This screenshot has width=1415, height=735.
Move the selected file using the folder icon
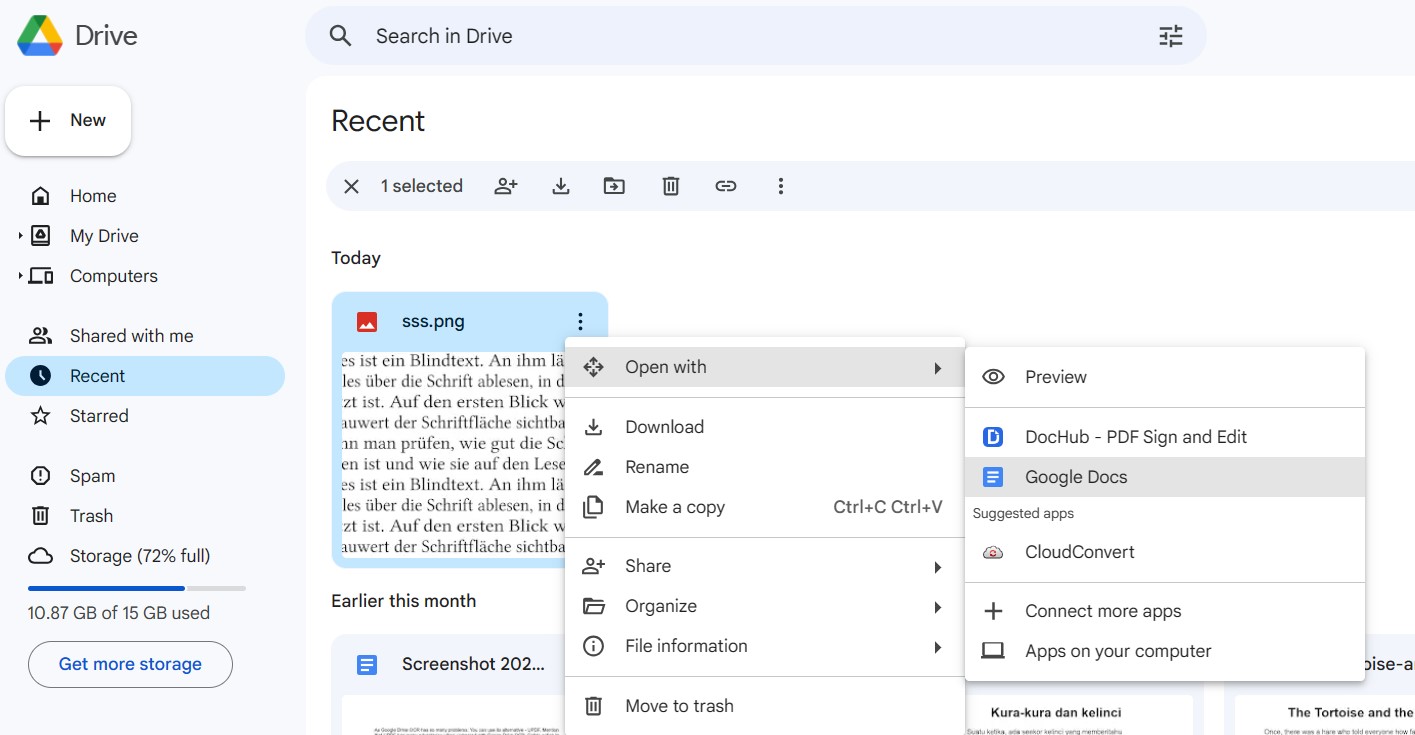(x=614, y=185)
